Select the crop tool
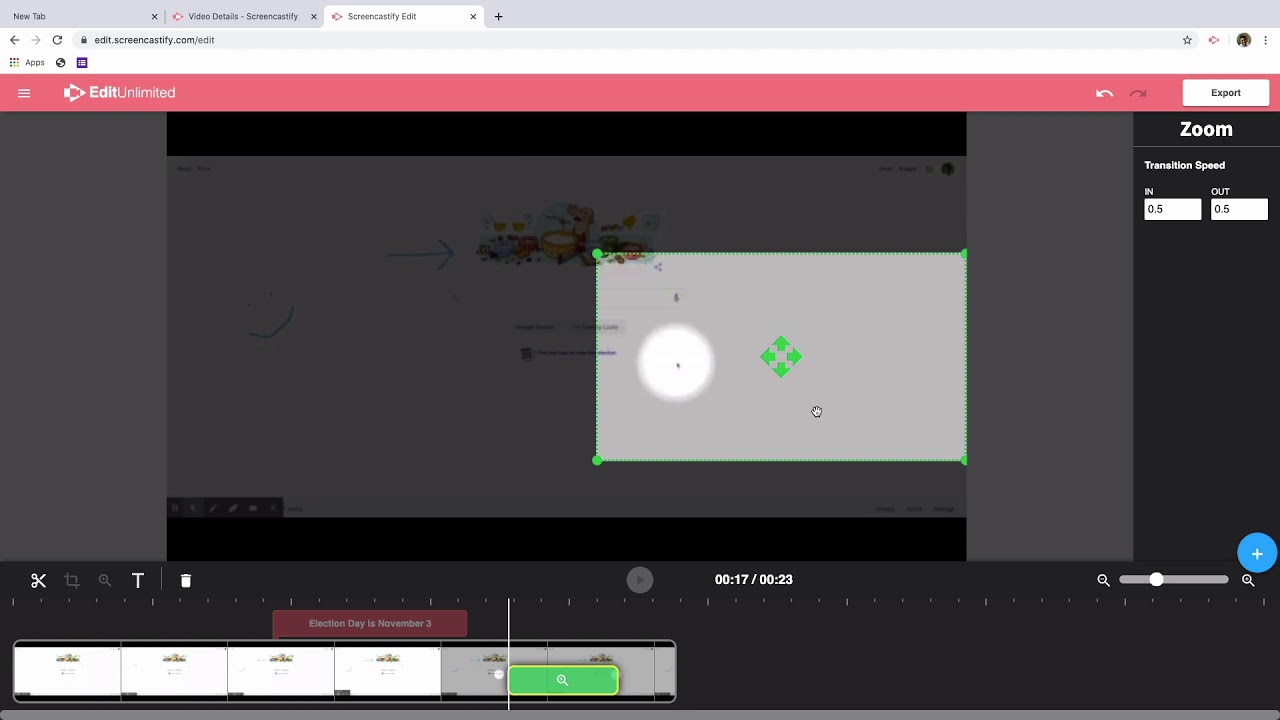 pyautogui.click(x=71, y=580)
